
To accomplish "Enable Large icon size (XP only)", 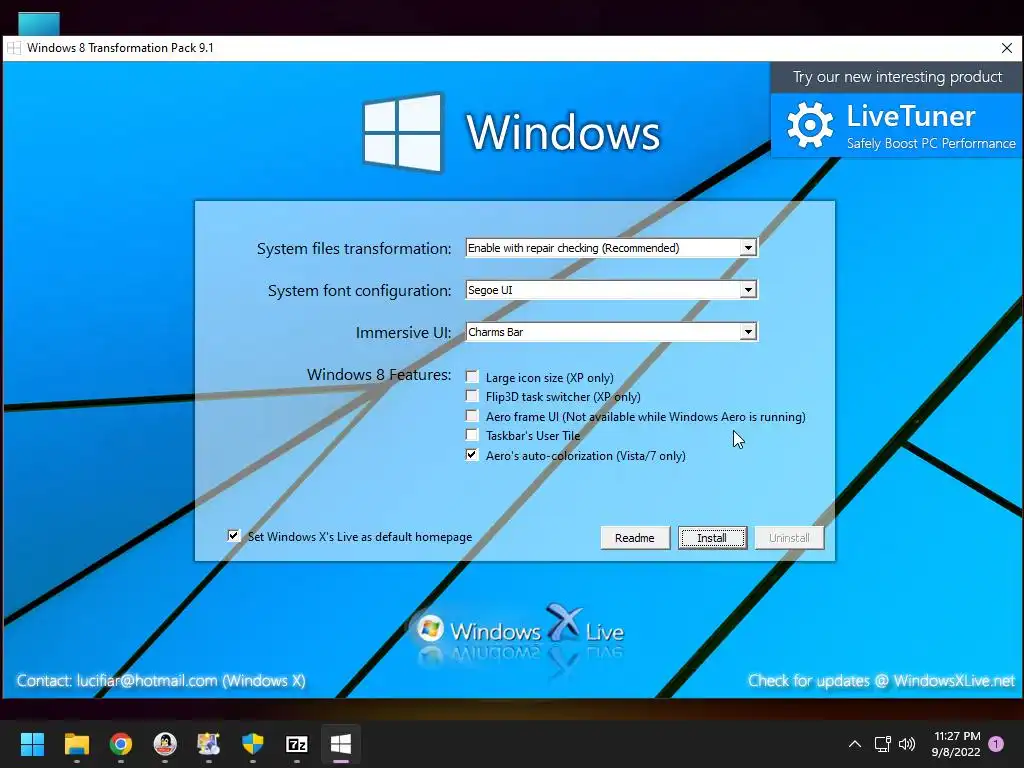I will tap(472, 377).
